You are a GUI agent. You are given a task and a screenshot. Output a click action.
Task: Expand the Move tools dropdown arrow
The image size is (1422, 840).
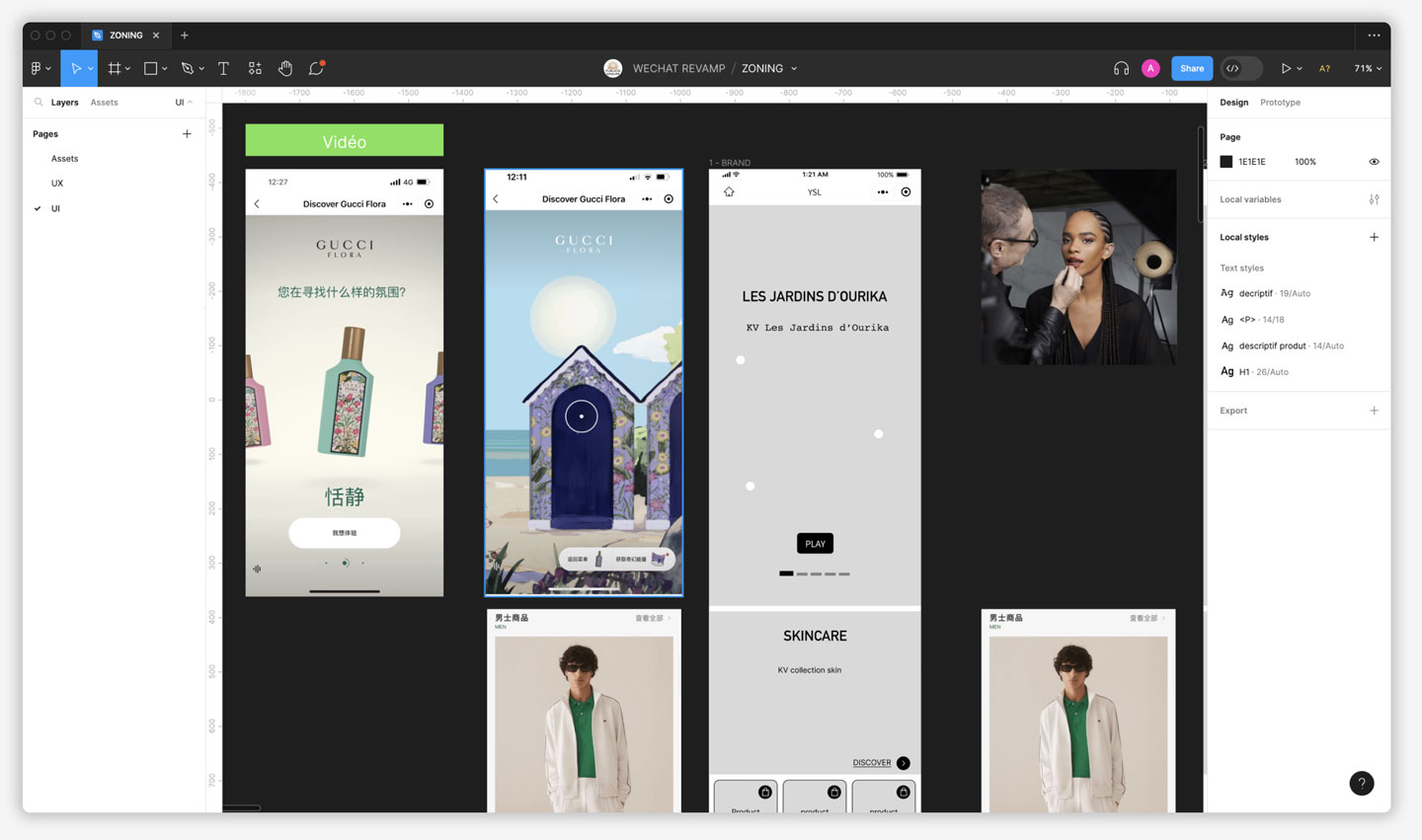[x=90, y=68]
